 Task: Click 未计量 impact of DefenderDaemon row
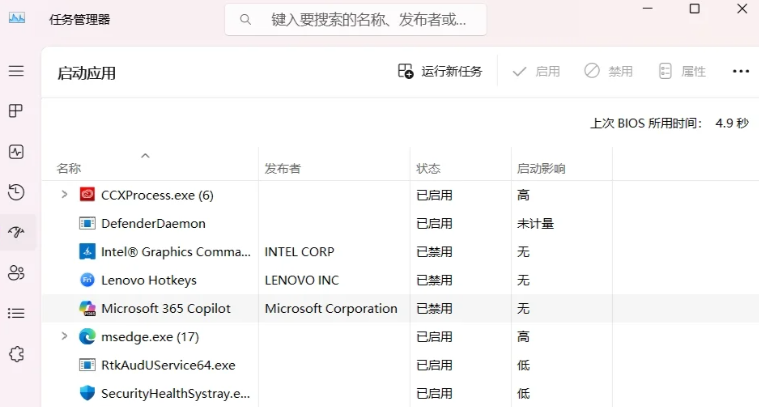click(x=535, y=224)
